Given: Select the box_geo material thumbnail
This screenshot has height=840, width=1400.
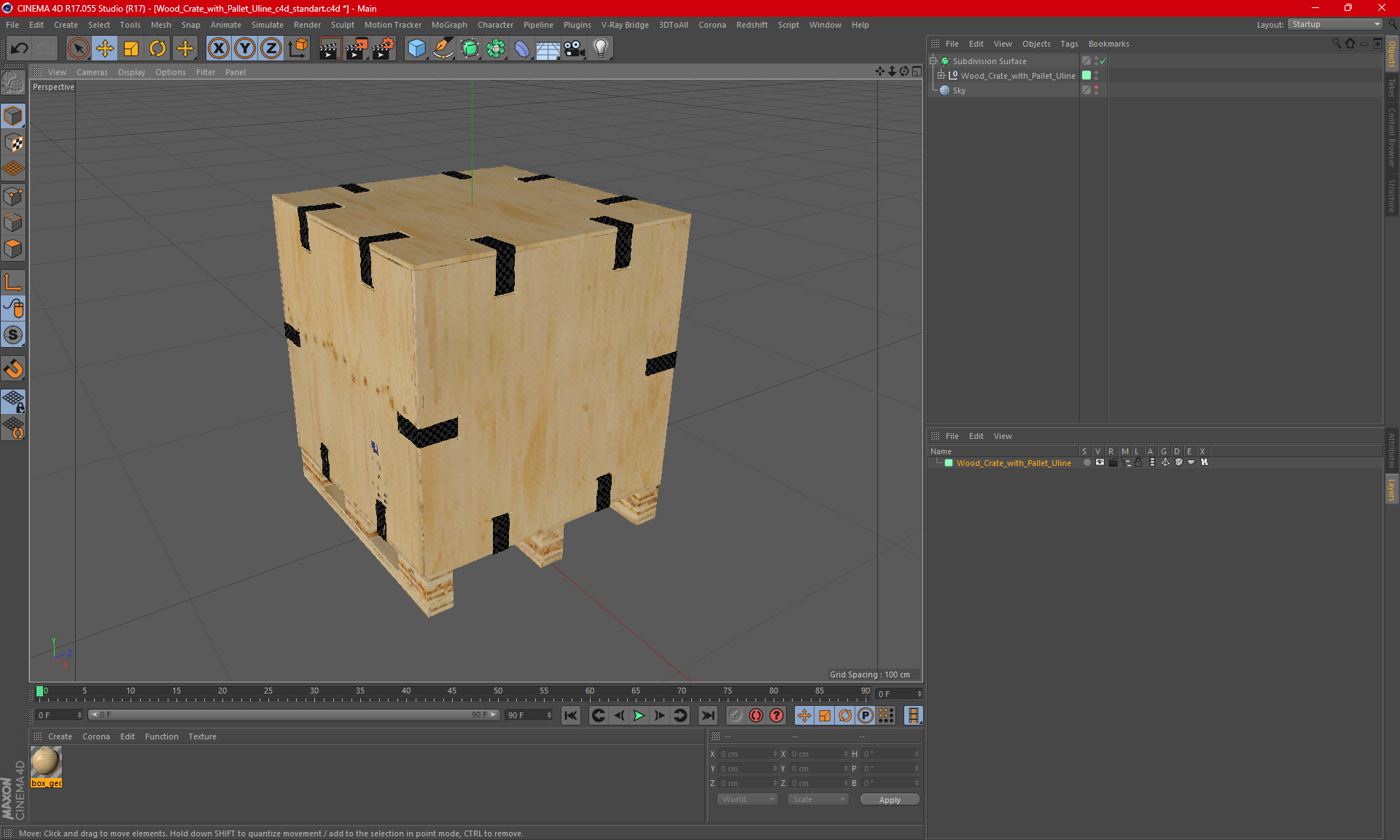Looking at the screenshot, I should (x=46, y=762).
